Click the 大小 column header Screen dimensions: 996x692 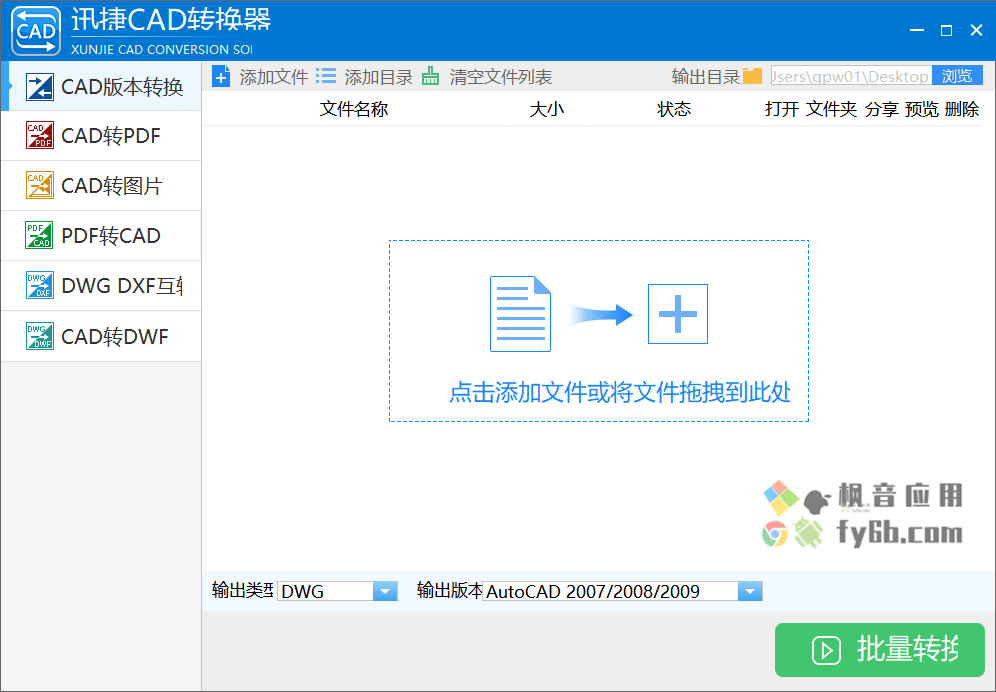pos(547,109)
